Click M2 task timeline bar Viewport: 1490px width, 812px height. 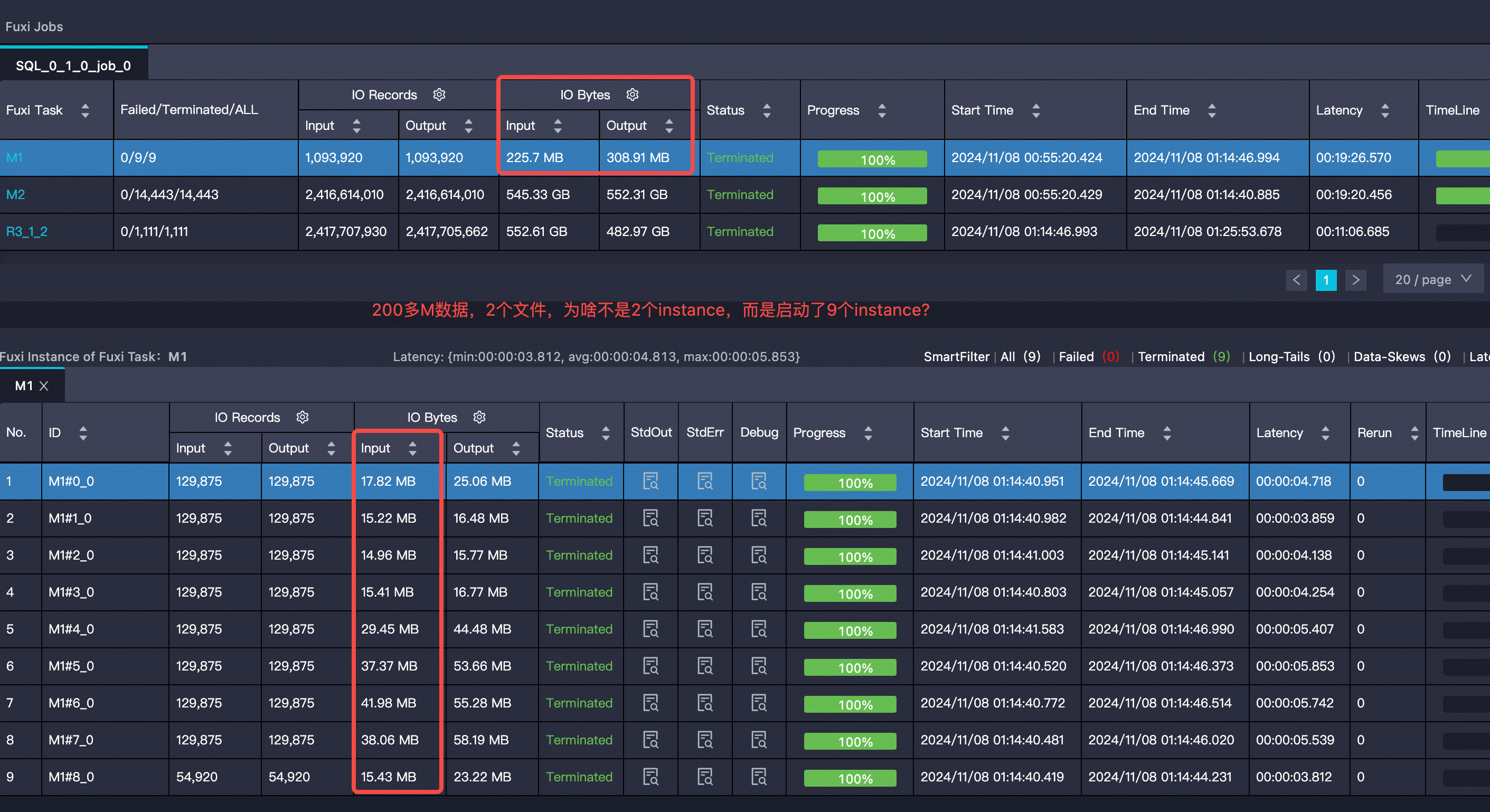pyautogui.click(x=1462, y=195)
